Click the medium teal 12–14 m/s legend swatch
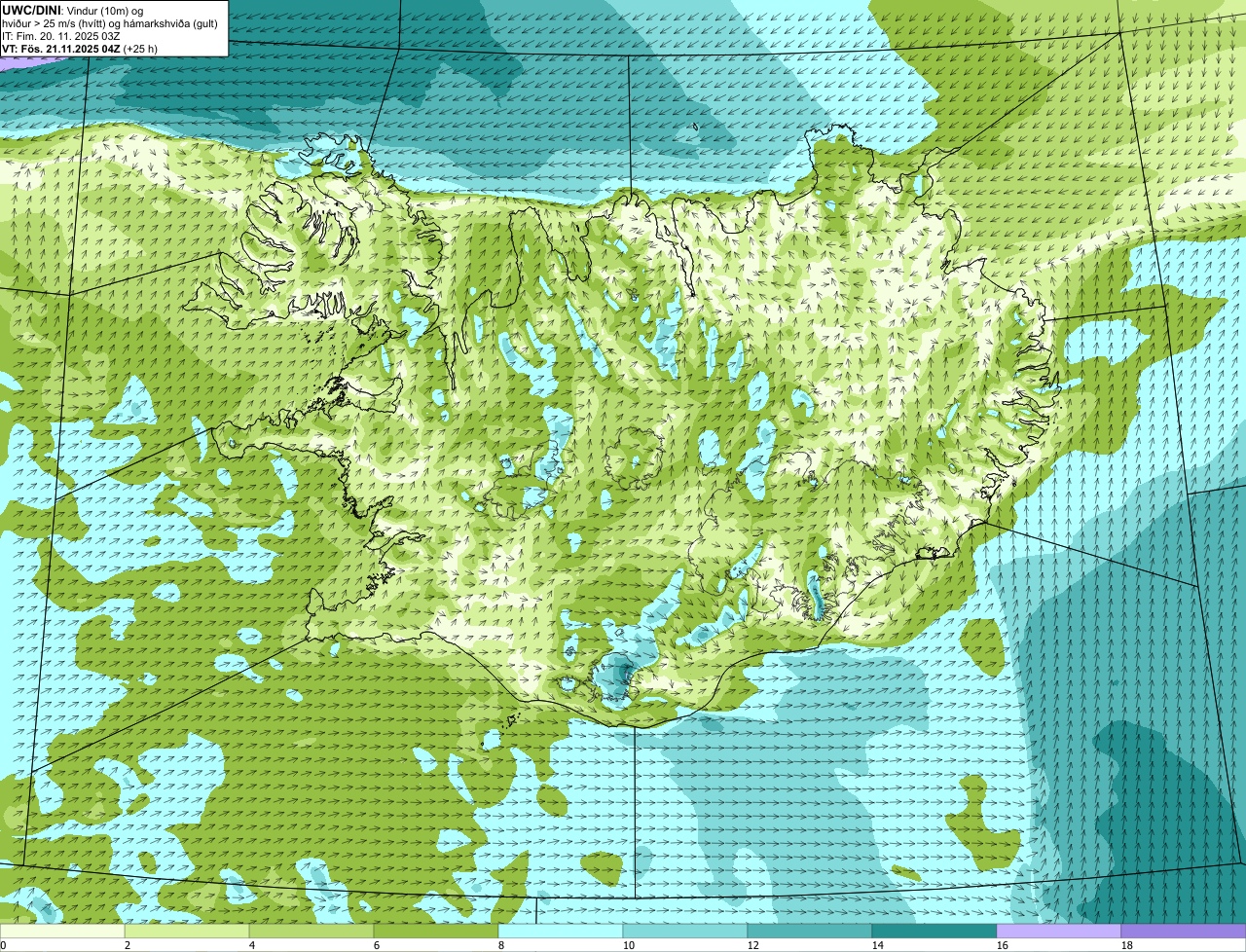1246x952 pixels. pos(810,932)
